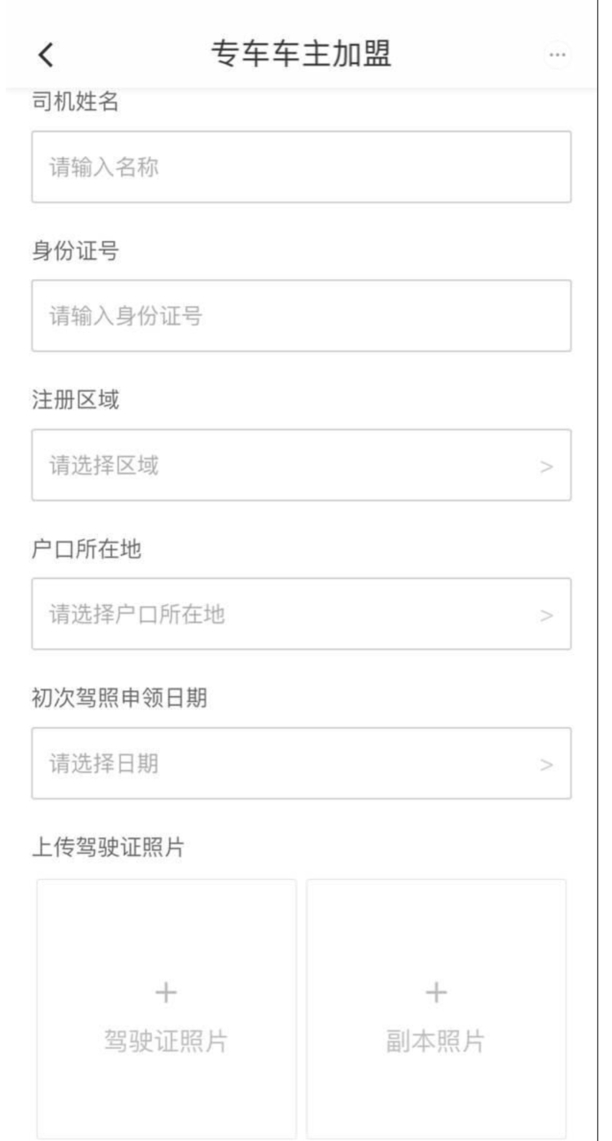Open the 请选择区域 region selector
This screenshot has width=612, height=1141.
tap(301, 465)
